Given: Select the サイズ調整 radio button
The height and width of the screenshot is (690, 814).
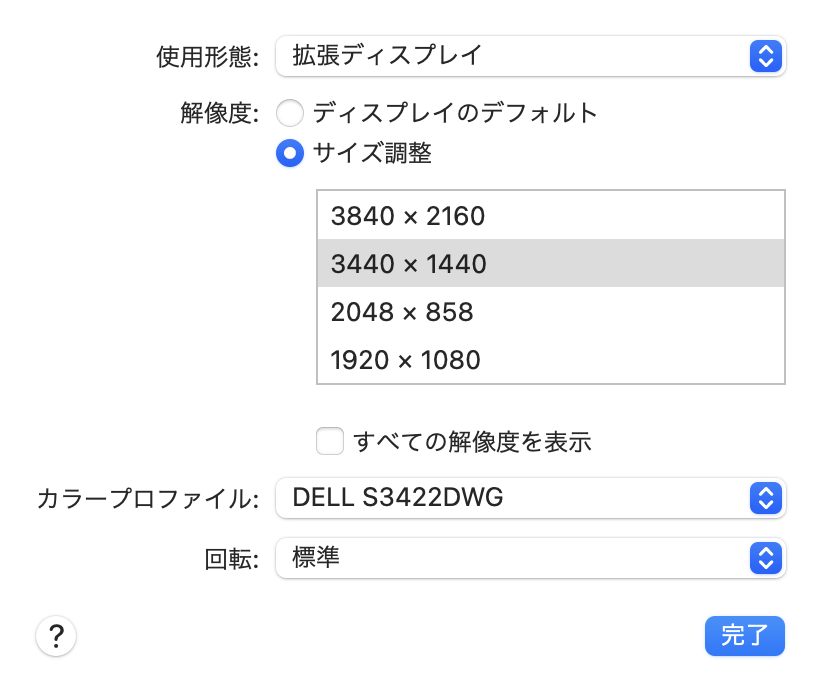Looking at the screenshot, I should (x=290, y=153).
